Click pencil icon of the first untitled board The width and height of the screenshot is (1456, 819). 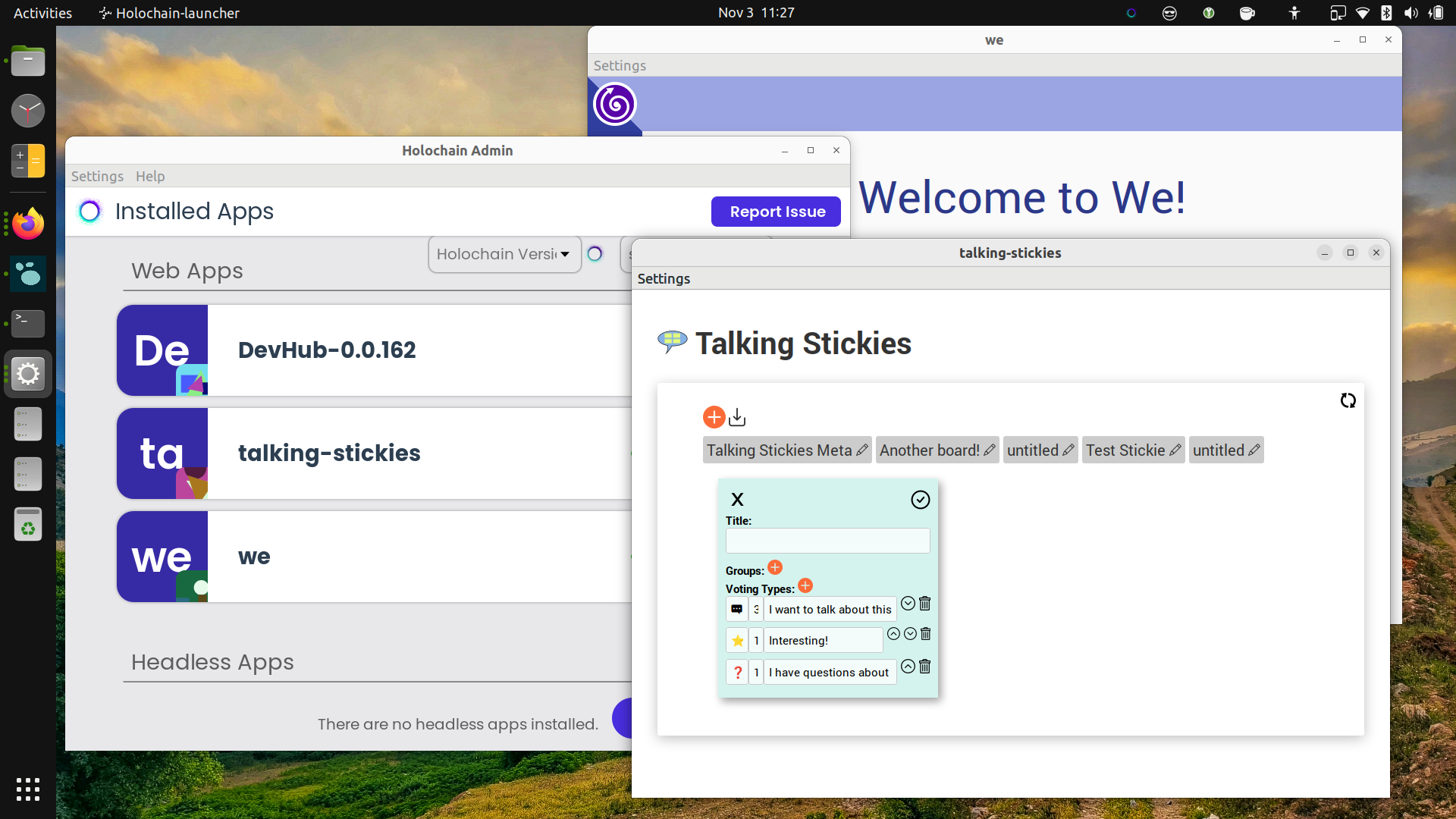1068,450
